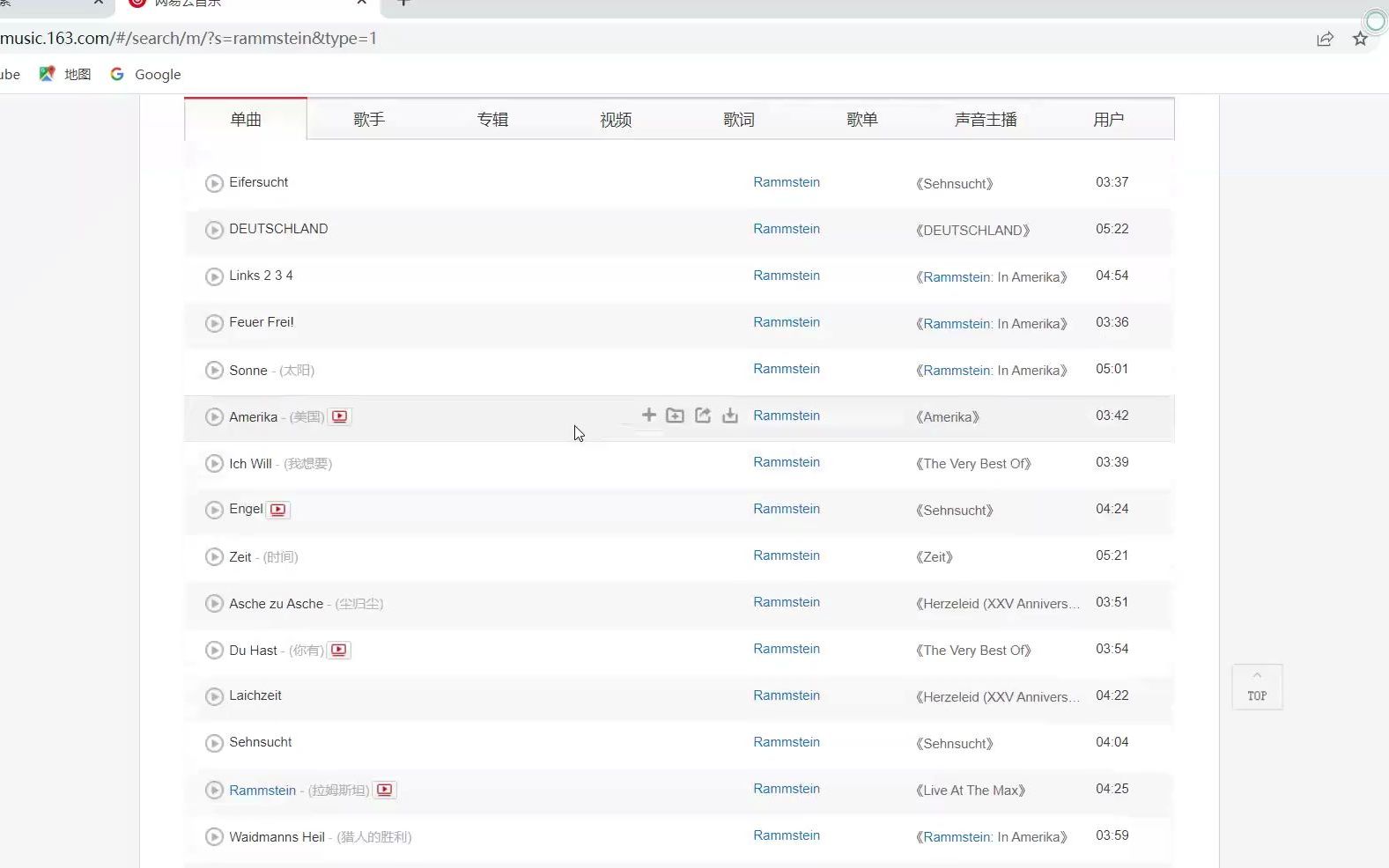Open the MV icon beside Amerika

(340, 416)
